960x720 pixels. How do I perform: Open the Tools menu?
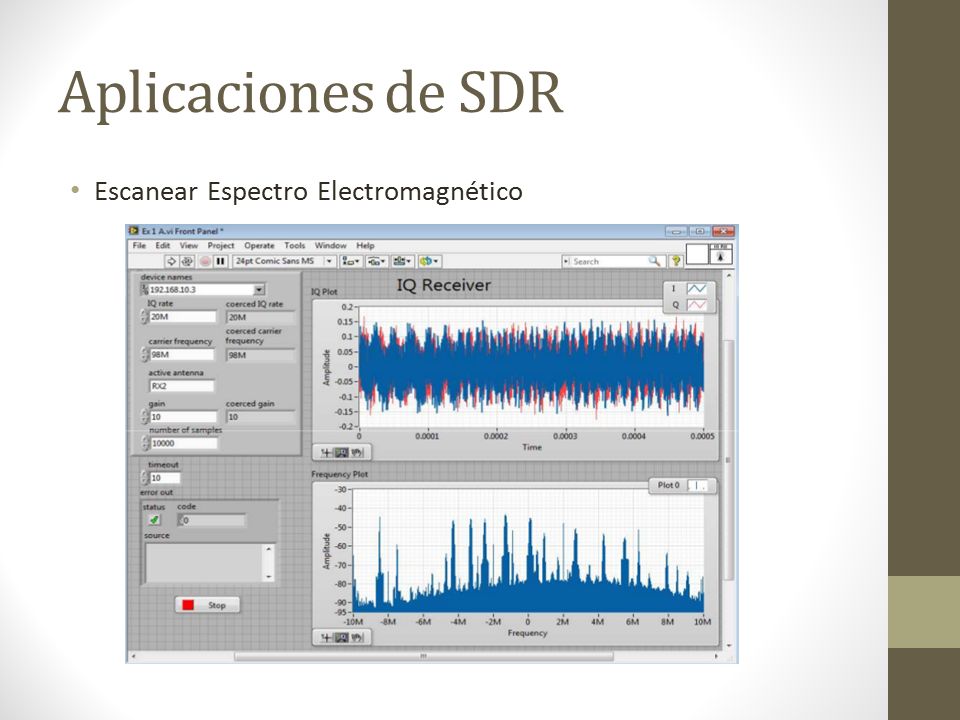[294, 246]
